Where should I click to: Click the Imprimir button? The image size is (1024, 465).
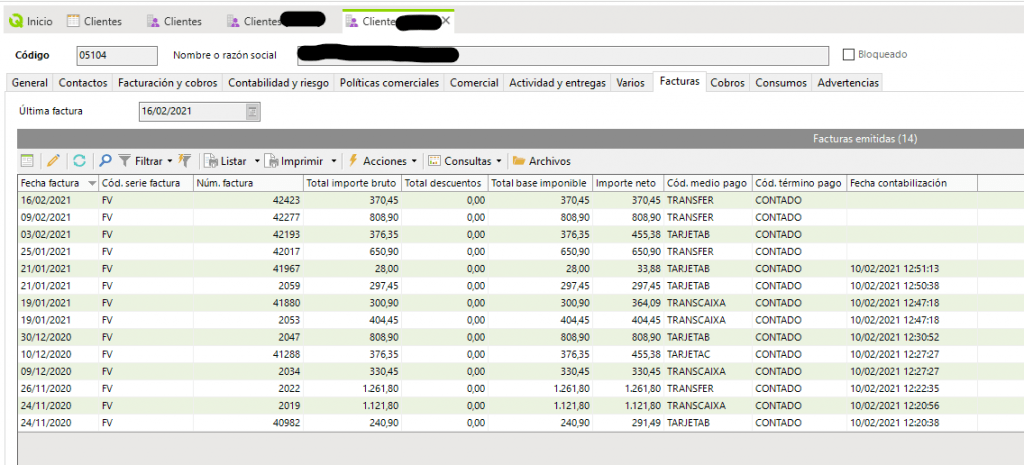[x=295, y=161]
